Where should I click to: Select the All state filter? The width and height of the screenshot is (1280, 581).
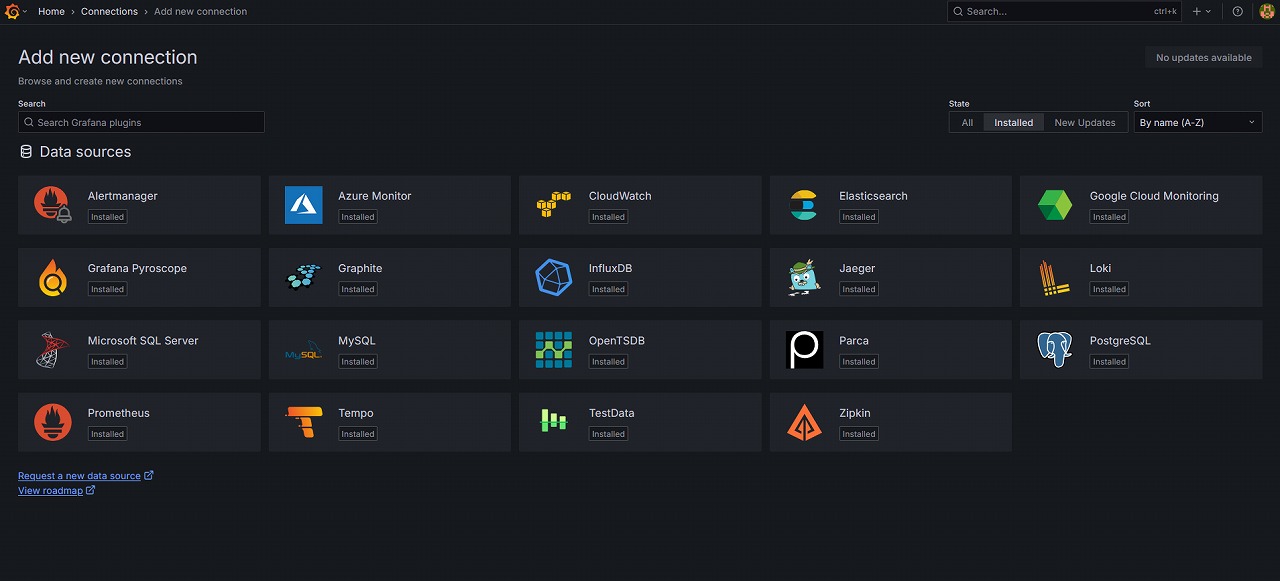(967, 122)
